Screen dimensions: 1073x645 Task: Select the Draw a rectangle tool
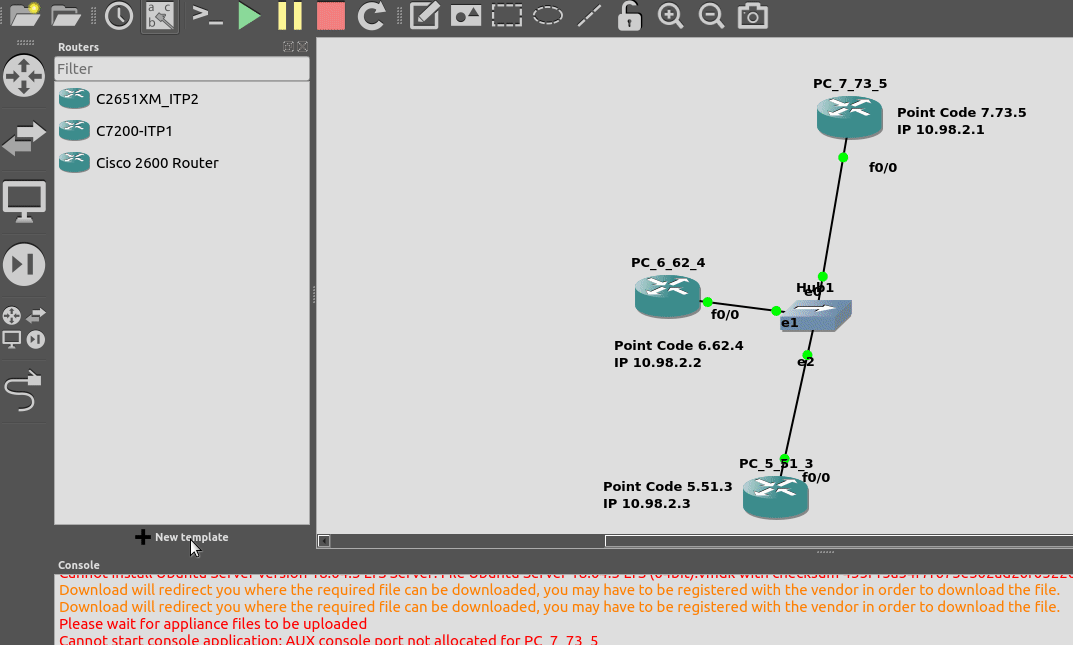coord(506,16)
